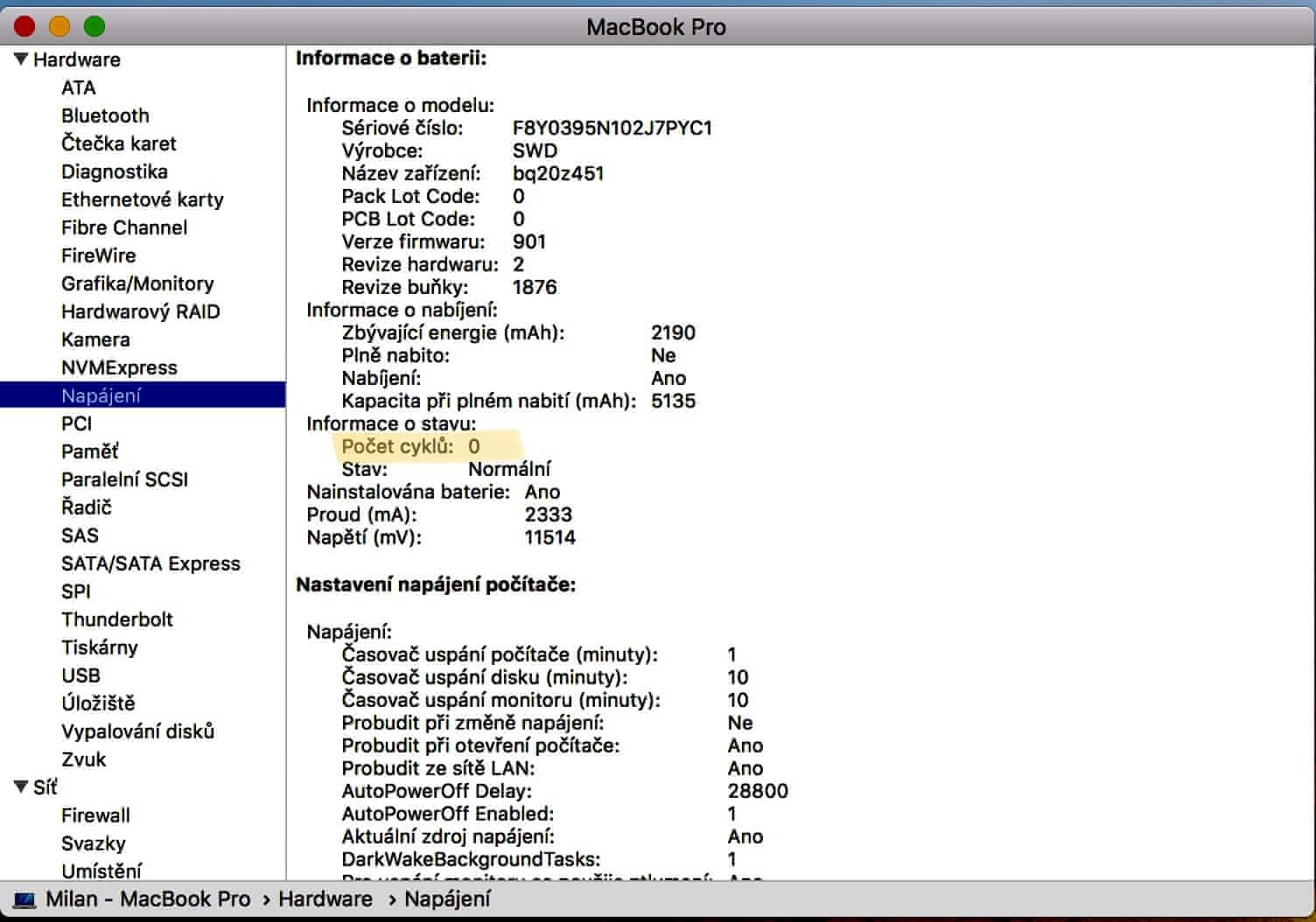The height and width of the screenshot is (922, 1316).
Task: Select NVMExpress in sidebar
Action: (119, 367)
